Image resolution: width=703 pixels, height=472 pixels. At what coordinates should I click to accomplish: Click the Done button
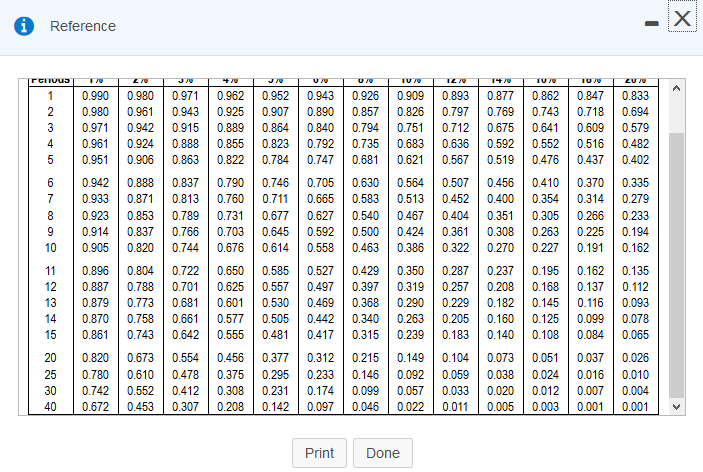coord(383,453)
